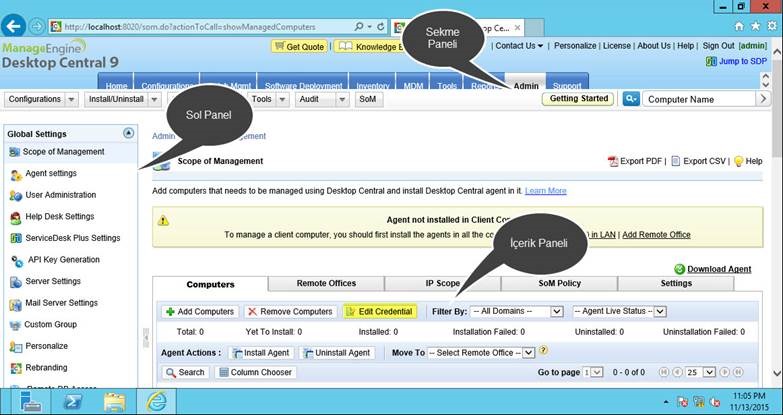Open the Learn More link

pyautogui.click(x=545, y=191)
